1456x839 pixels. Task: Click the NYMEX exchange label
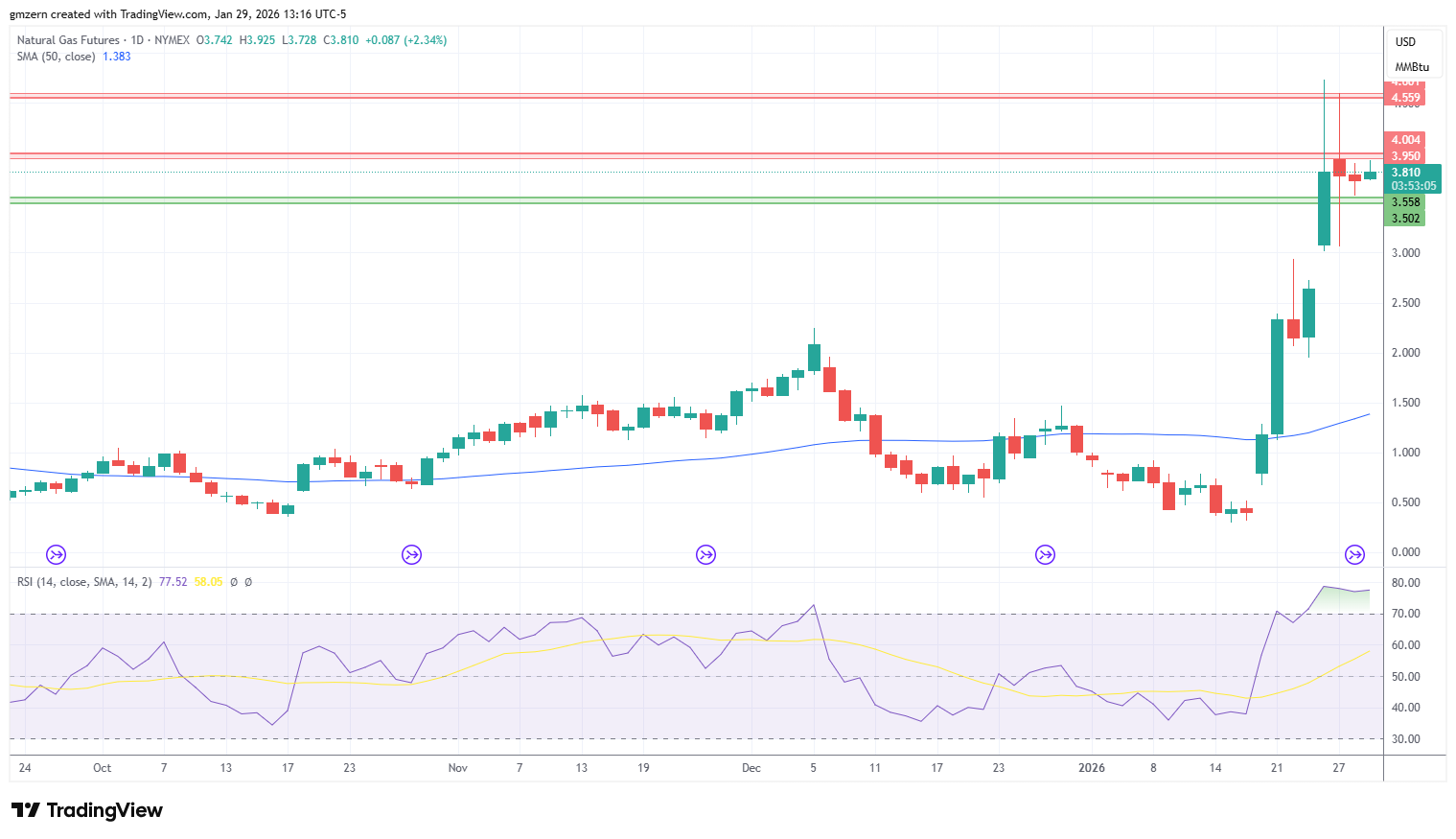(173, 40)
